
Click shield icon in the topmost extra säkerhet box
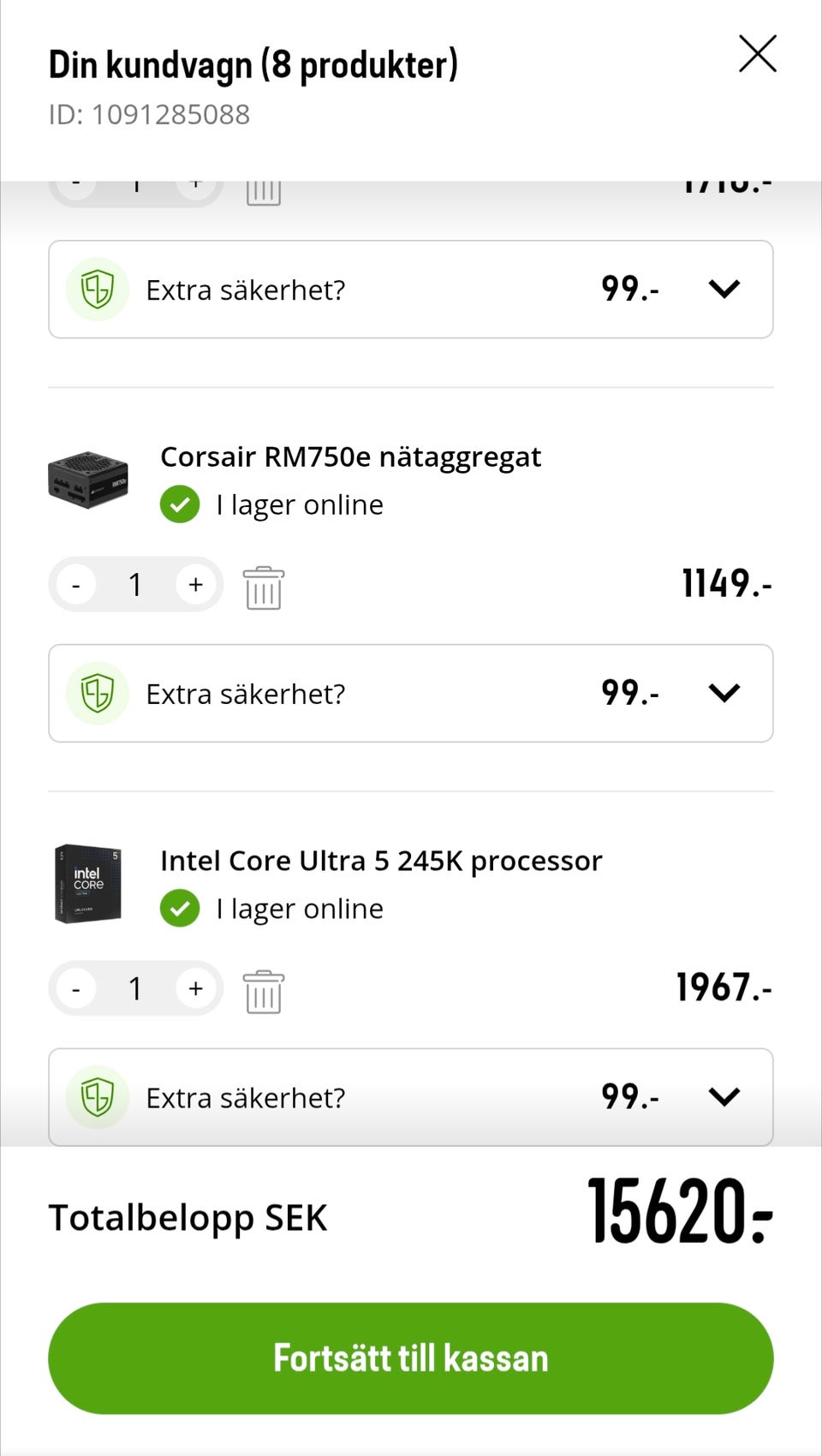[98, 289]
